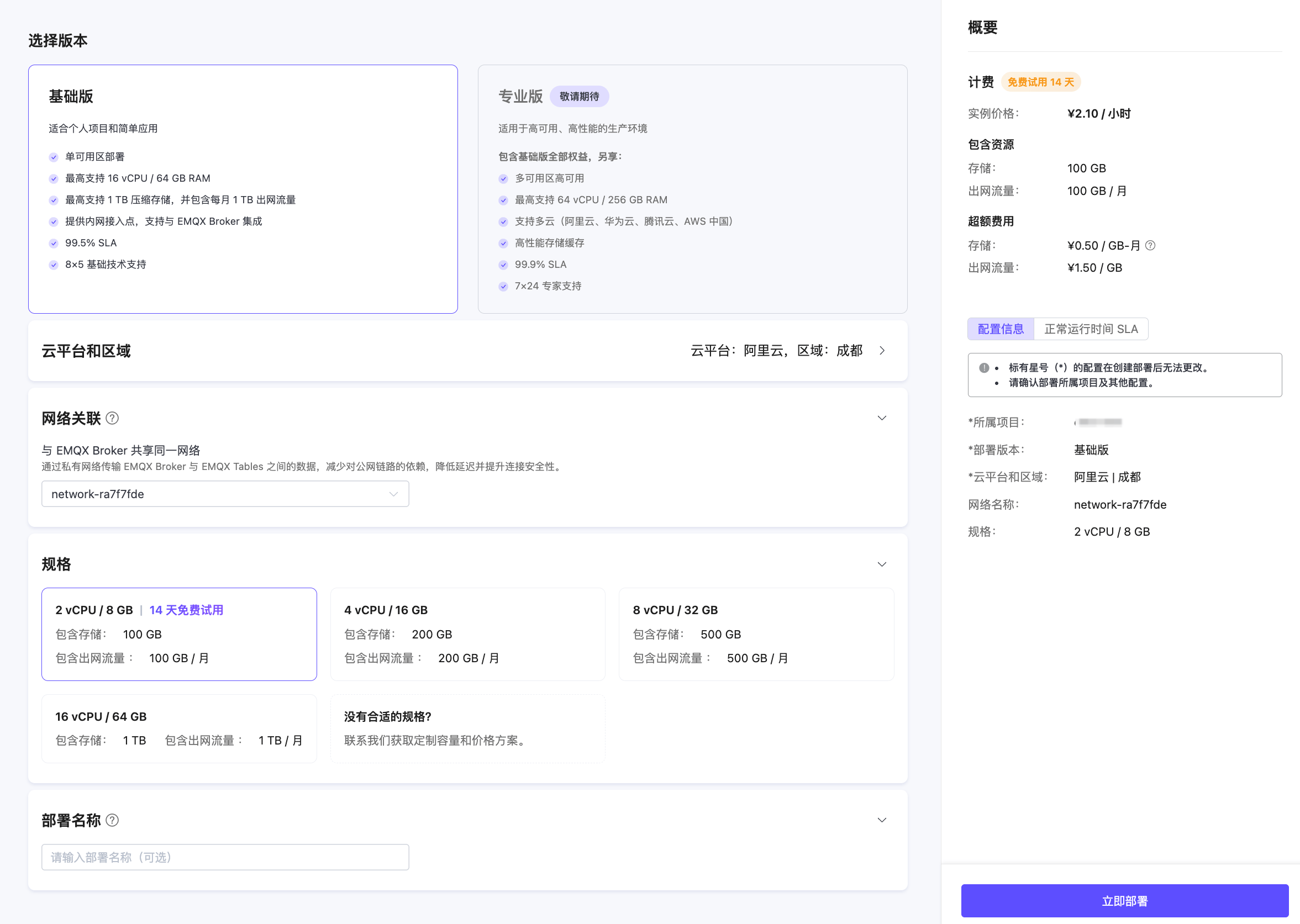Select 4 vCPU / 16 GB spec card

coord(467,634)
